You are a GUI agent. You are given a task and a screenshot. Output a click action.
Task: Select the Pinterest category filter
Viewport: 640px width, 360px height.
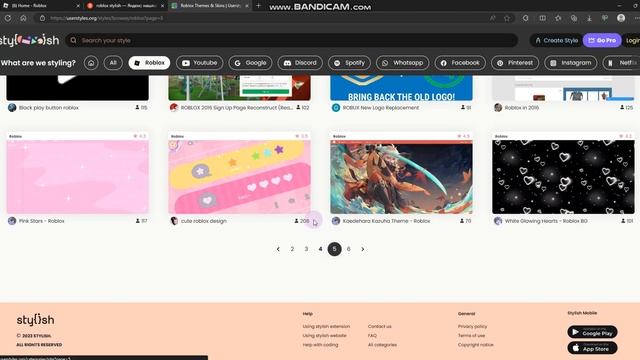[515, 63]
